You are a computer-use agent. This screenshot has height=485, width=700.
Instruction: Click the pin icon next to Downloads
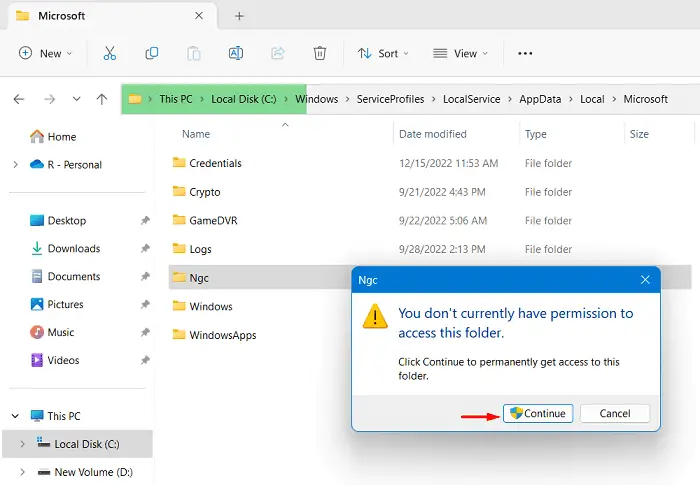(145, 248)
